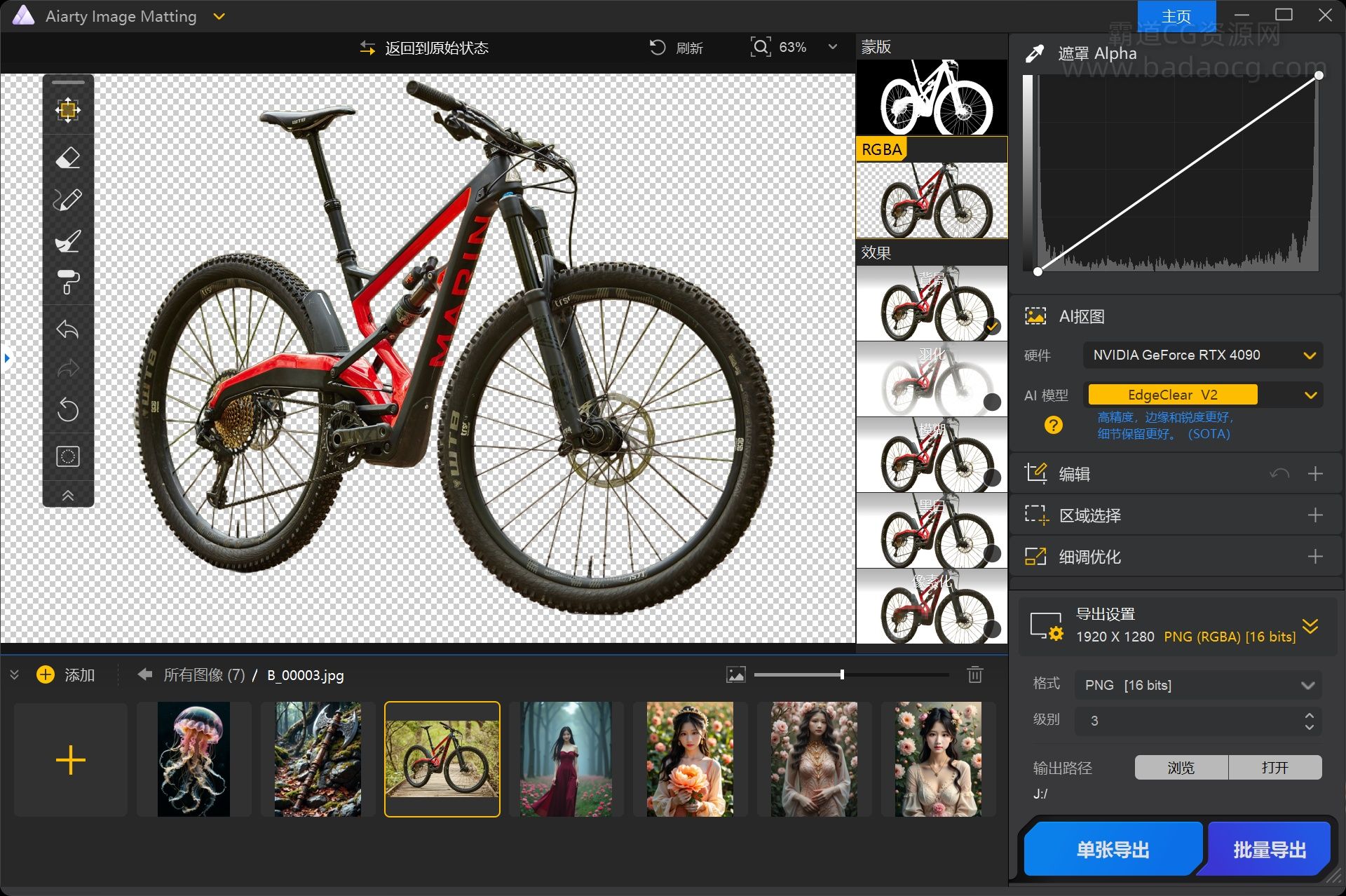This screenshot has height=896, width=1346.
Task: Collapse the left toolbar with double chevron
Action: pyautogui.click(x=68, y=495)
